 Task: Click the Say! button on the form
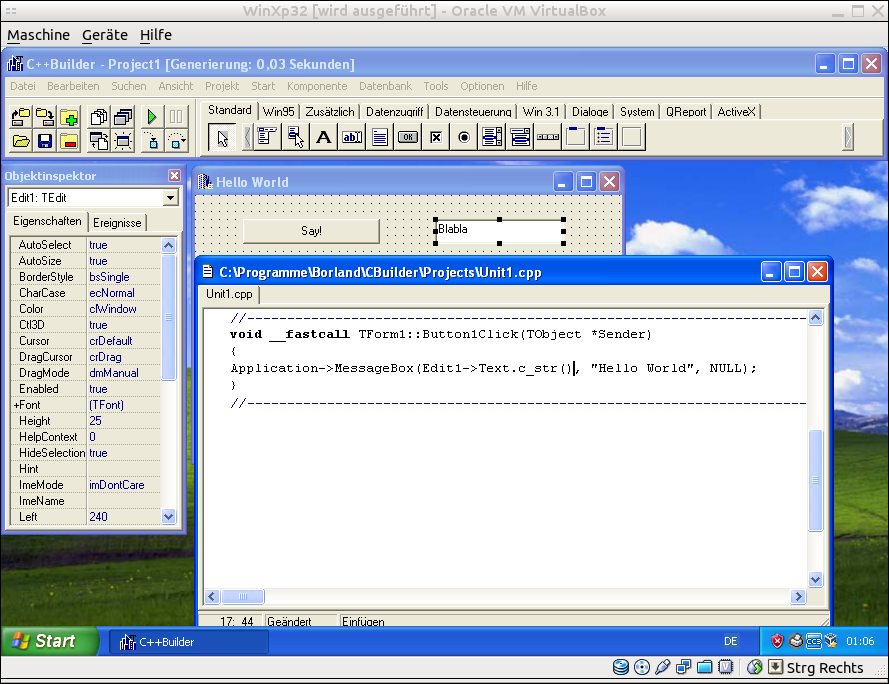[311, 231]
